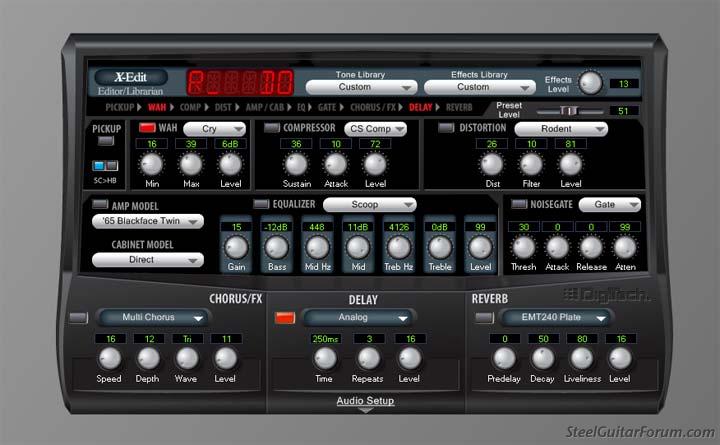This screenshot has width=720, height=445.
Task: Enable the Noisegate toggle
Action: click(519, 204)
